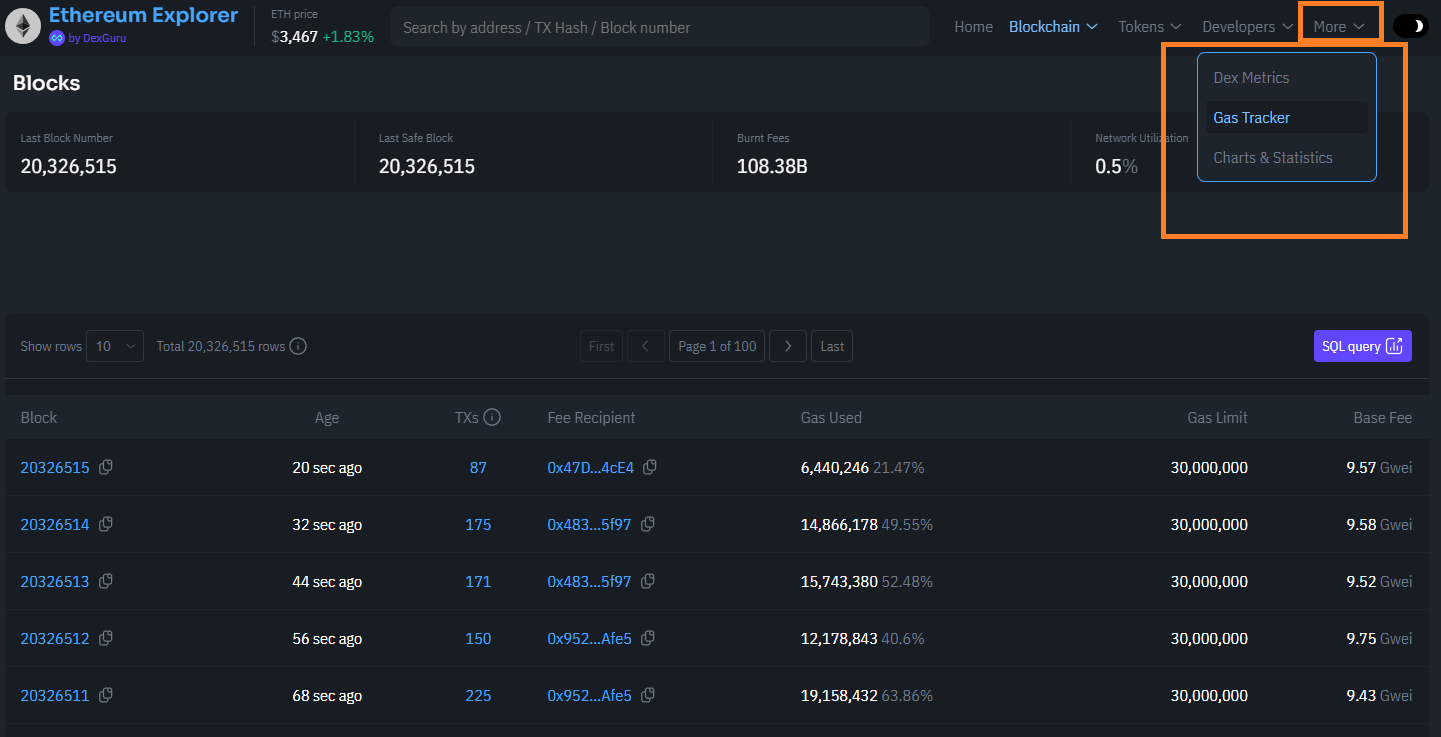Click the address search field
1441x737 pixels.
660,27
